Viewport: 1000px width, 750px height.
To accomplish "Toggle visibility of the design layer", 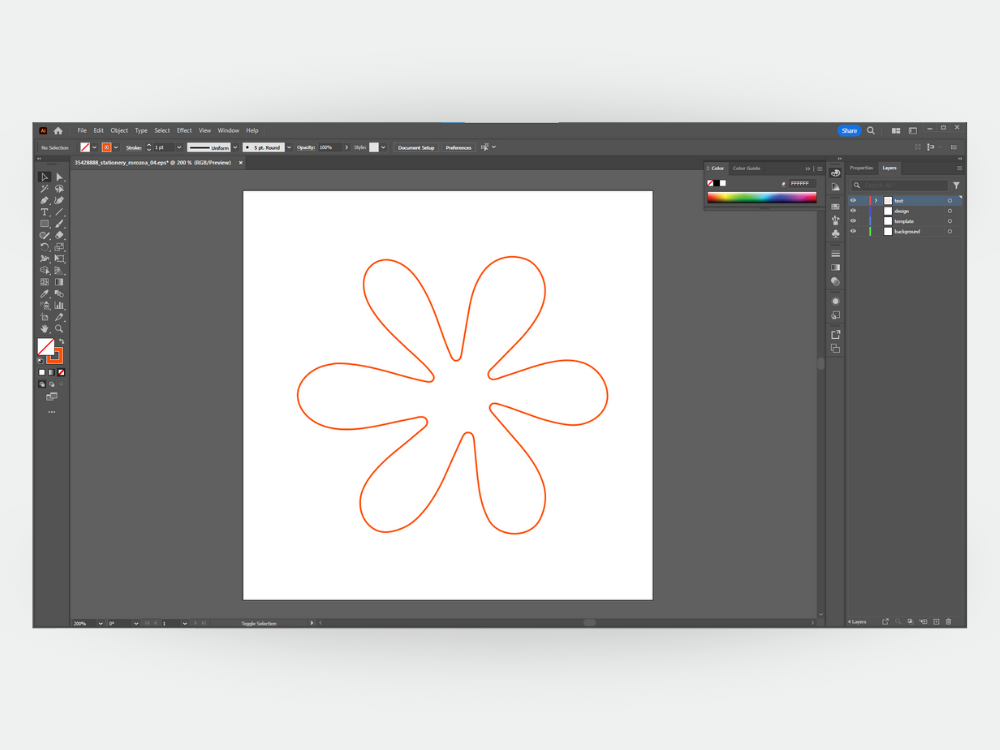I will pos(852,210).
